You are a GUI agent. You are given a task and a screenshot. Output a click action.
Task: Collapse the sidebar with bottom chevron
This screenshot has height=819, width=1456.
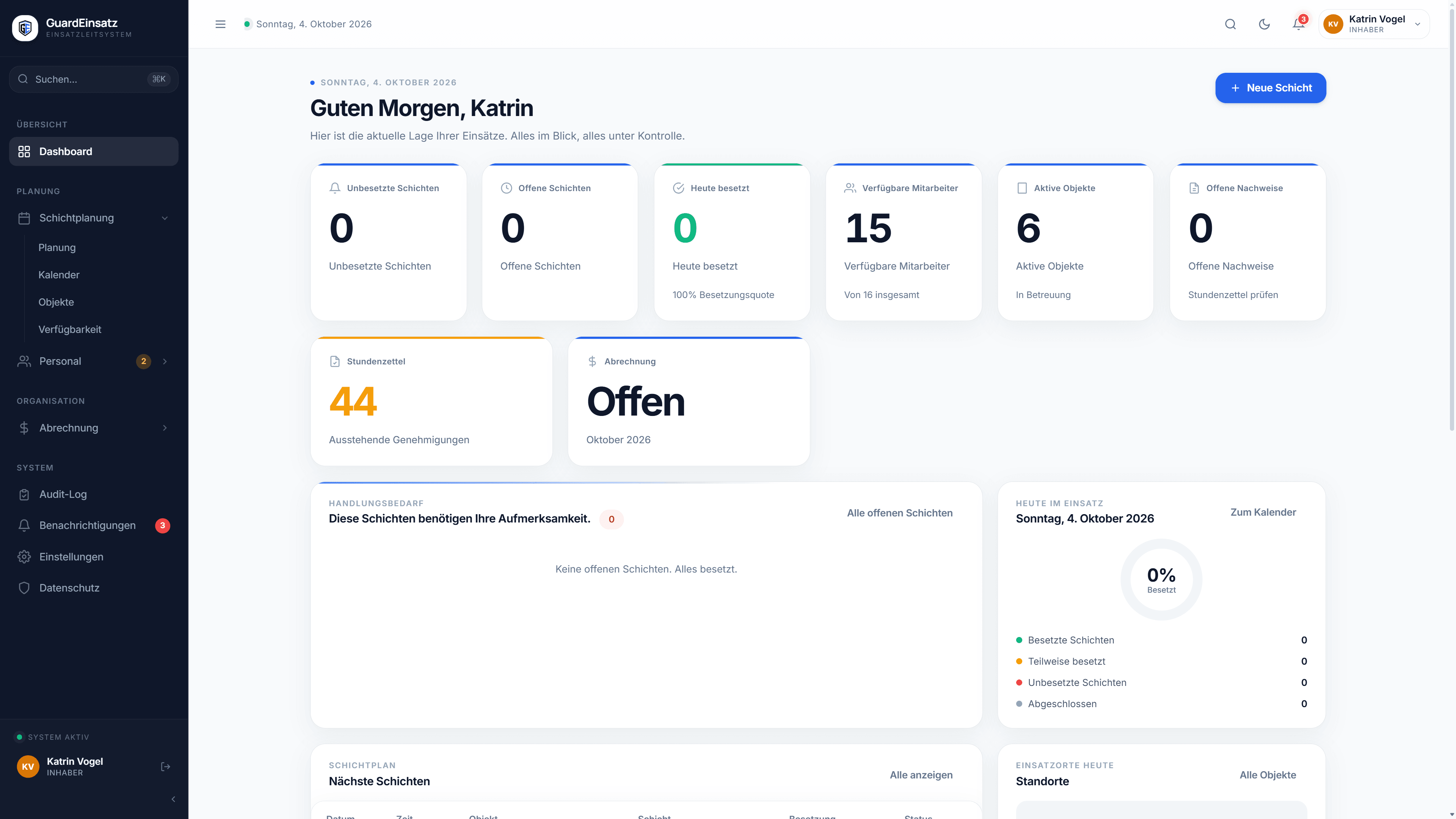point(173,799)
